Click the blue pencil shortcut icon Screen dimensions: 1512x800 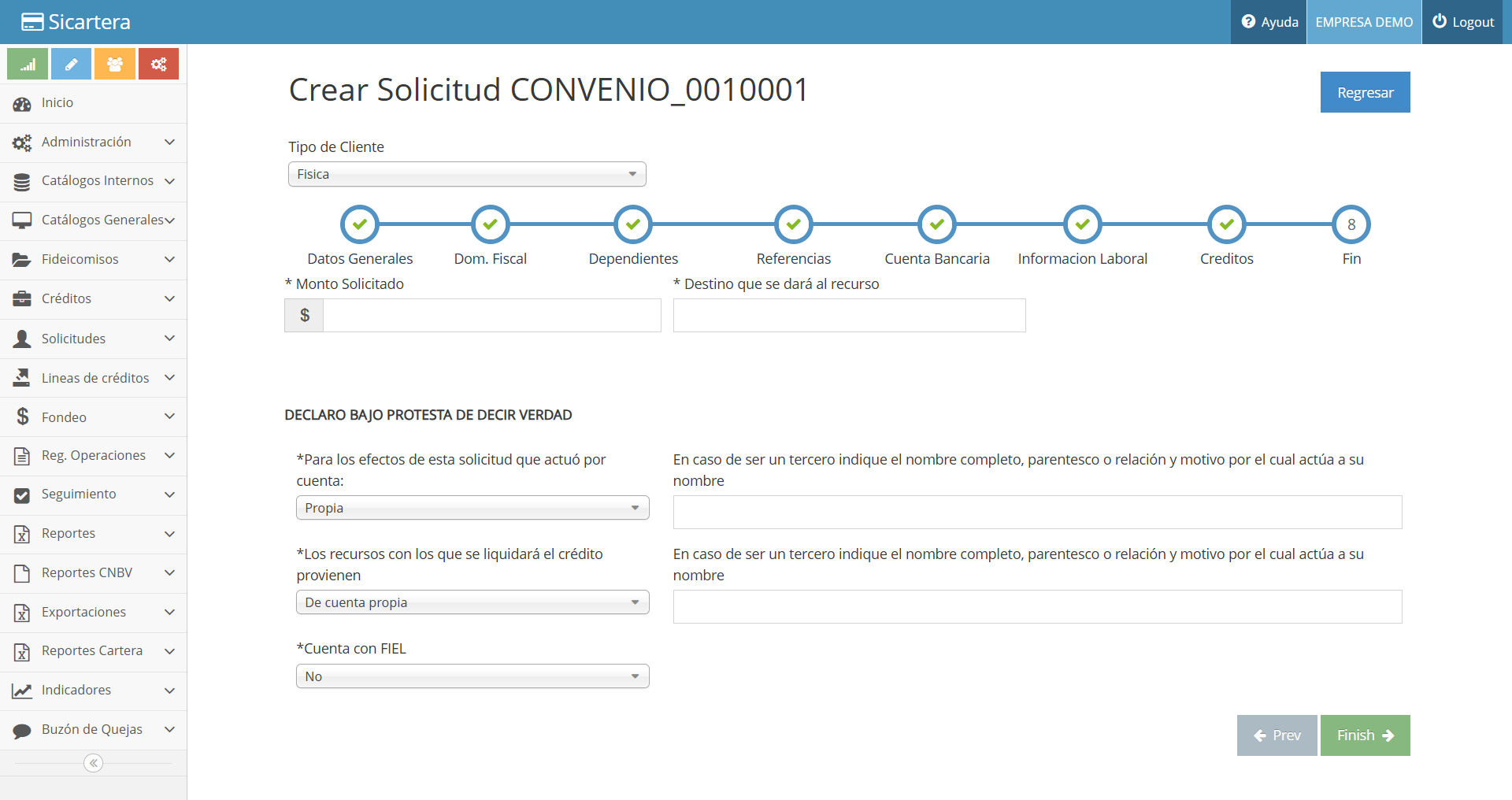(x=71, y=65)
